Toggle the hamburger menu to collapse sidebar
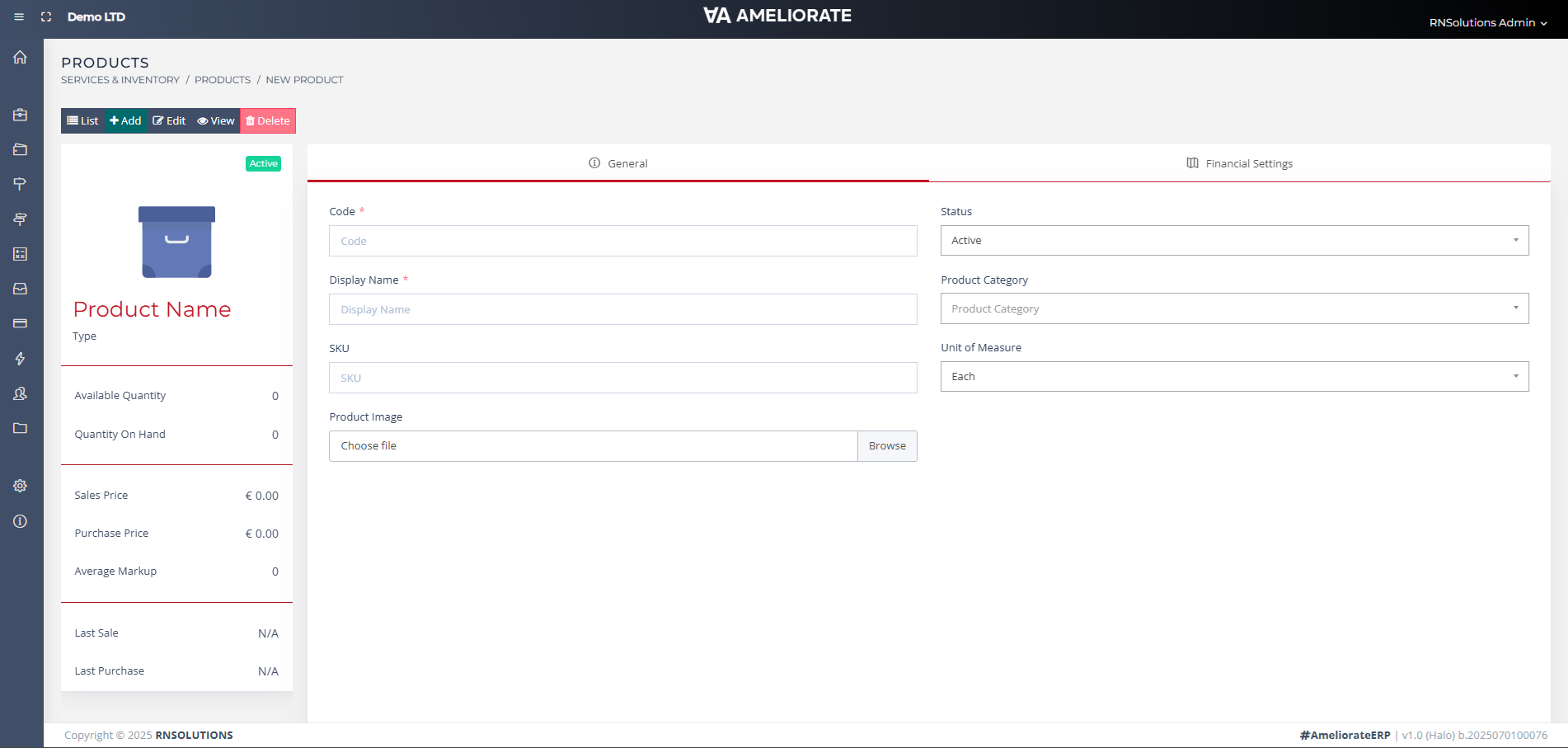This screenshot has width=1568, height=748. point(18,16)
